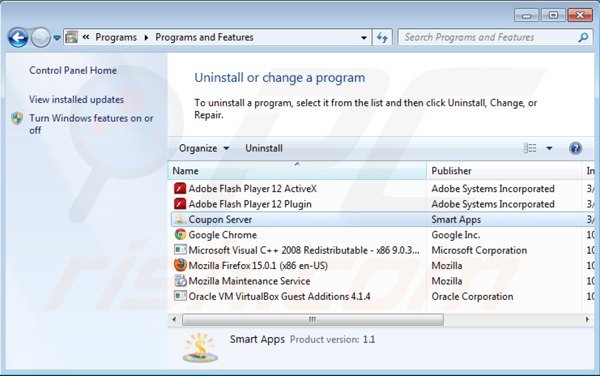The height and width of the screenshot is (376, 600).
Task: Click the Control Panel icon in address bar
Action: coord(72,37)
